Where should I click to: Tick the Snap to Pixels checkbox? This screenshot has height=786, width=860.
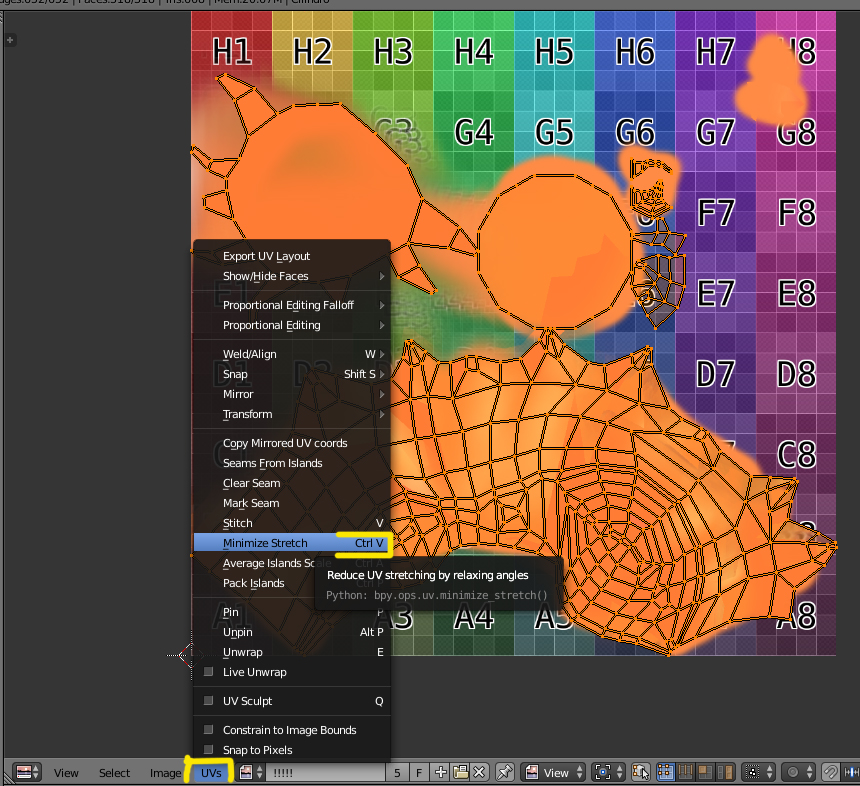pyautogui.click(x=209, y=750)
